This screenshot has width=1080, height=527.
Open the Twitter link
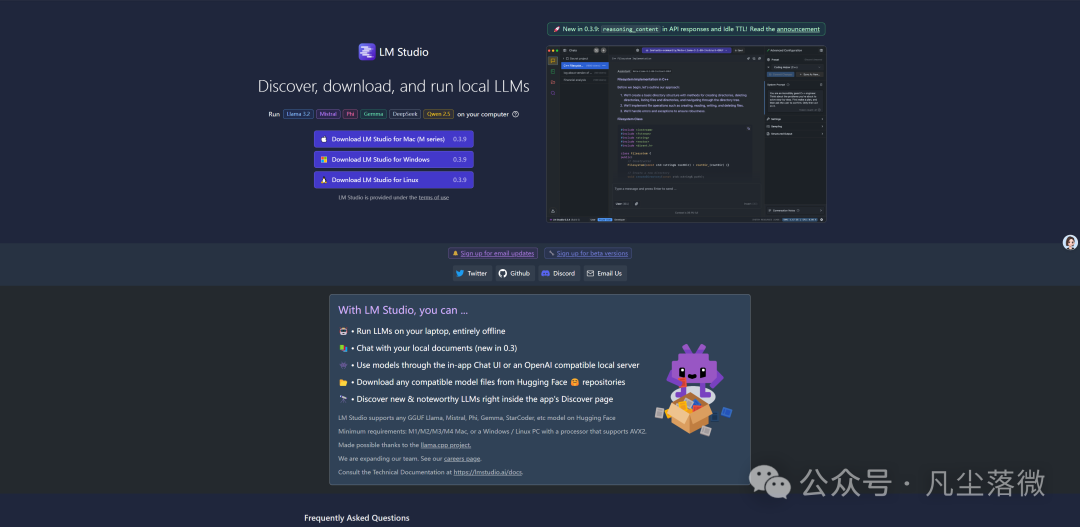click(472, 273)
